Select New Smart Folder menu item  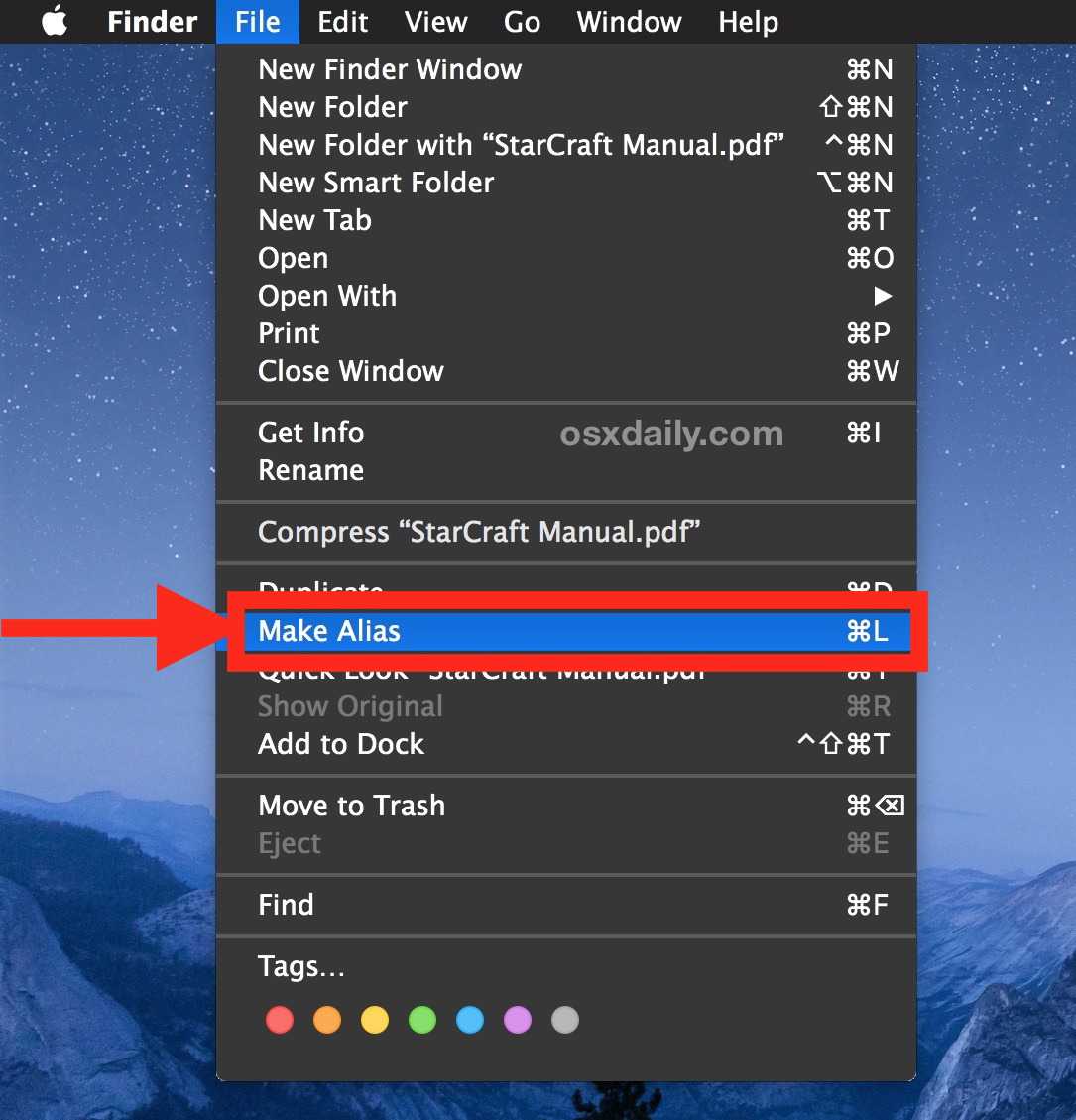click(x=566, y=183)
